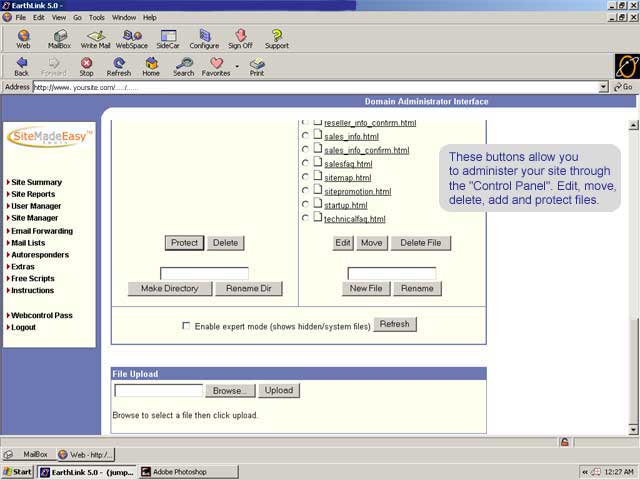Open WebSpace from the toolbar
640x480 pixels.
132,38
